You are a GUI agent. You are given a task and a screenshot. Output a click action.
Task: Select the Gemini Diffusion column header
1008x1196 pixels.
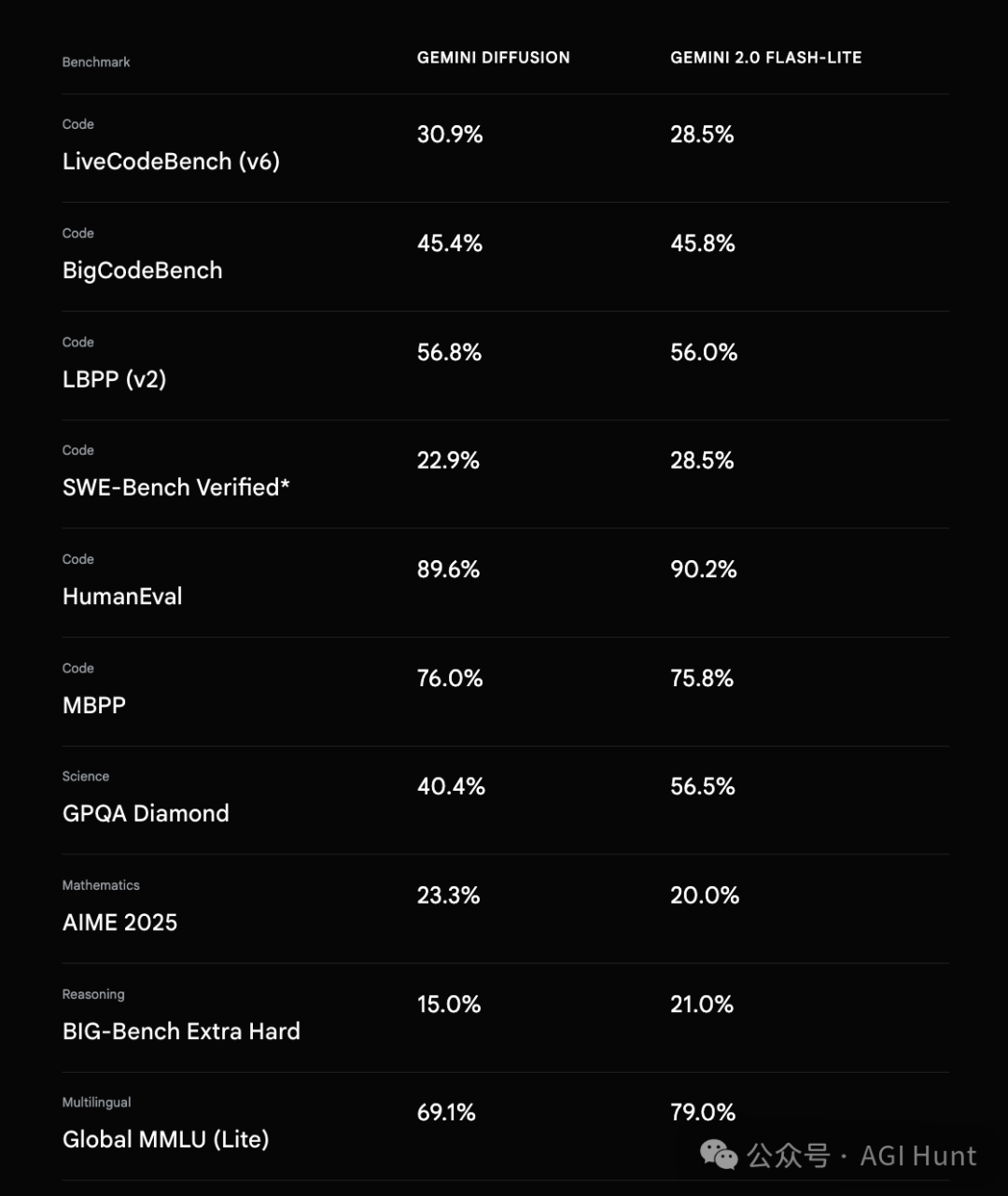493,58
